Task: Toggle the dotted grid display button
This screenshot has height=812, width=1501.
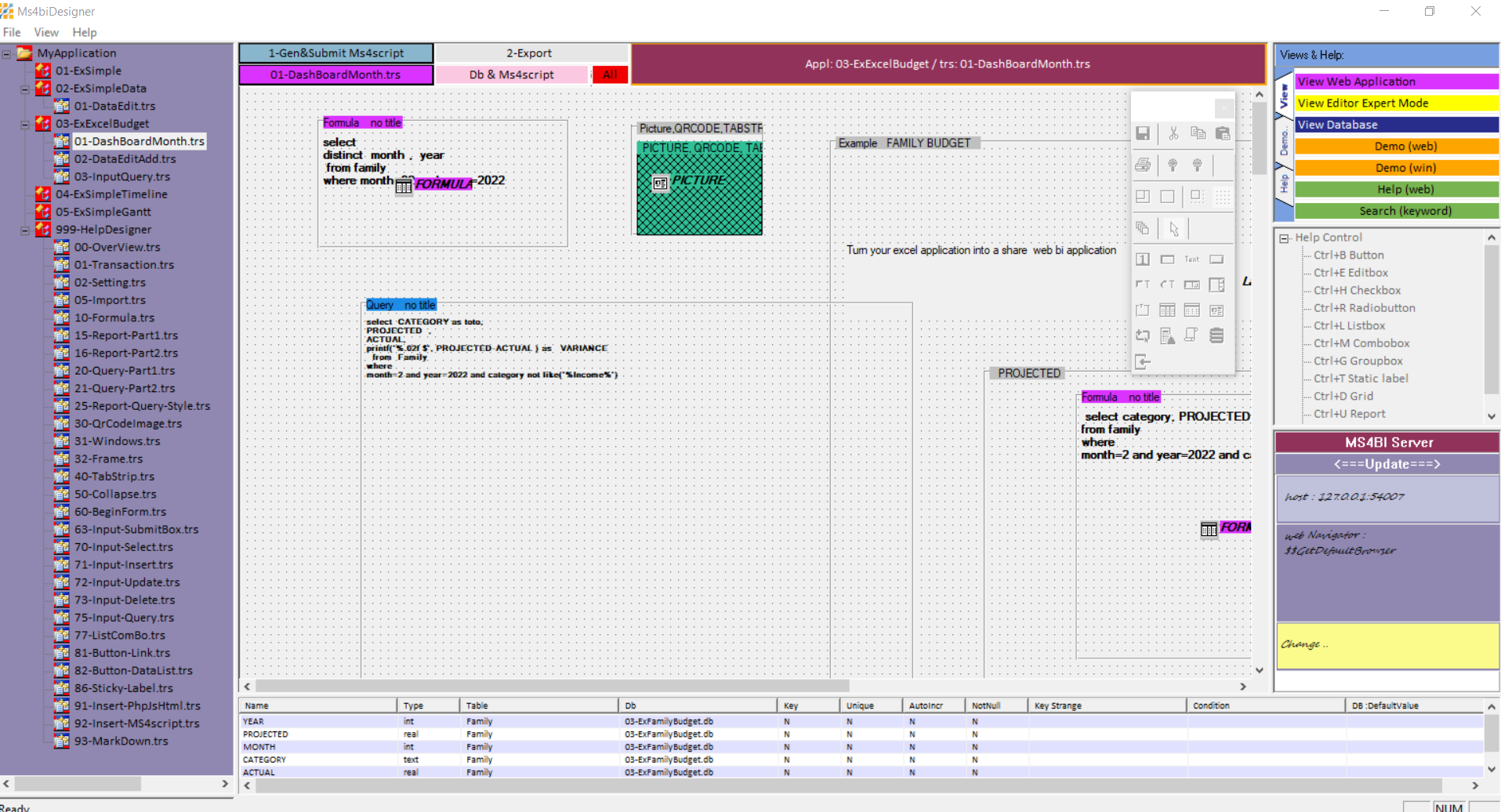Action: coord(1223,197)
